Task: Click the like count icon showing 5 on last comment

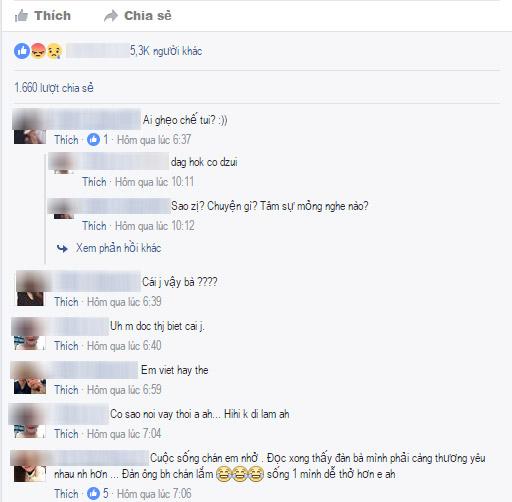Action: tap(93, 493)
